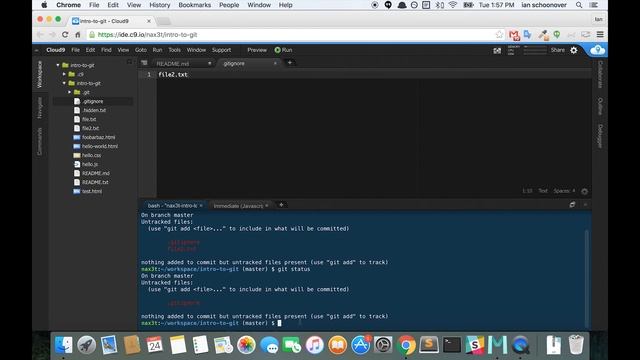Viewport: 640px width, 360px height.
Task: Open the Tools menu in Cloud9
Action: (x=174, y=50)
